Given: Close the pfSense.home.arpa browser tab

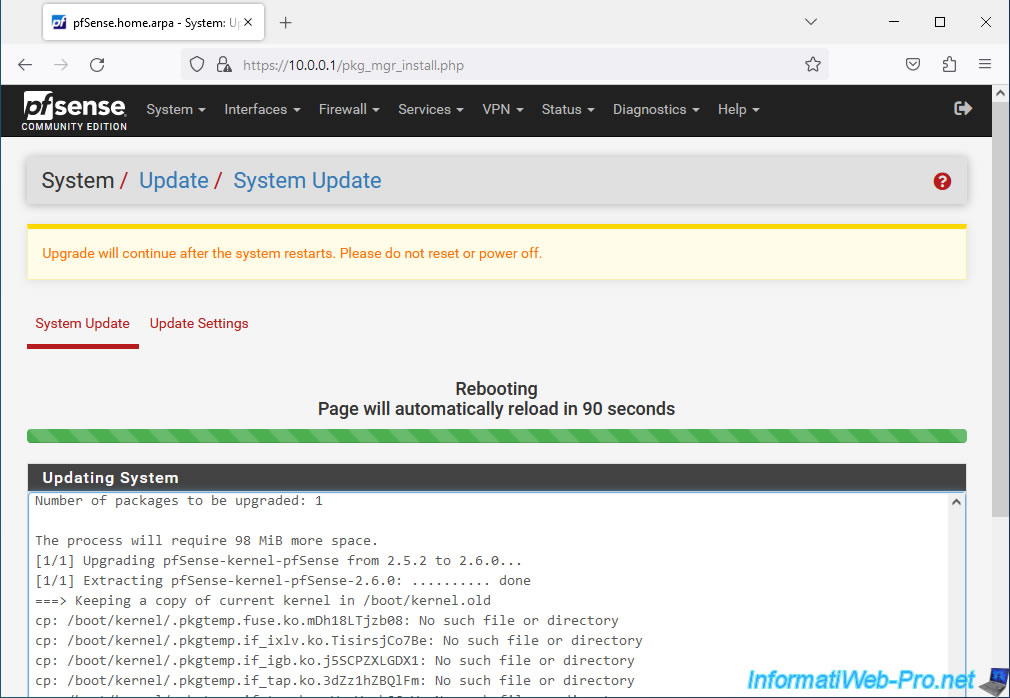Looking at the screenshot, I should 248,23.
